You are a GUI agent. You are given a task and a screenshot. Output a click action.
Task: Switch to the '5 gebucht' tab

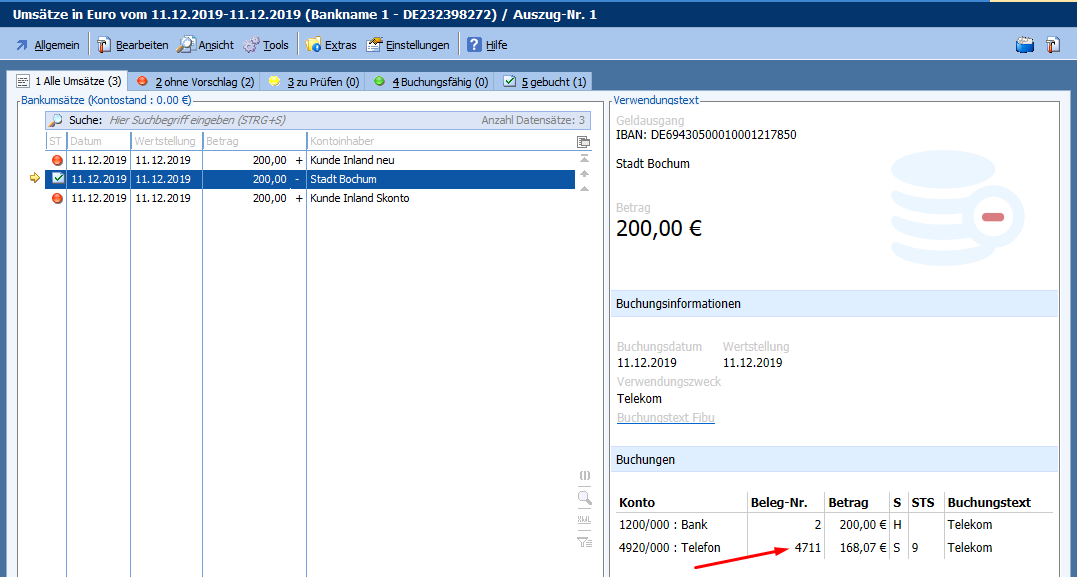click(x=545, y=82)
